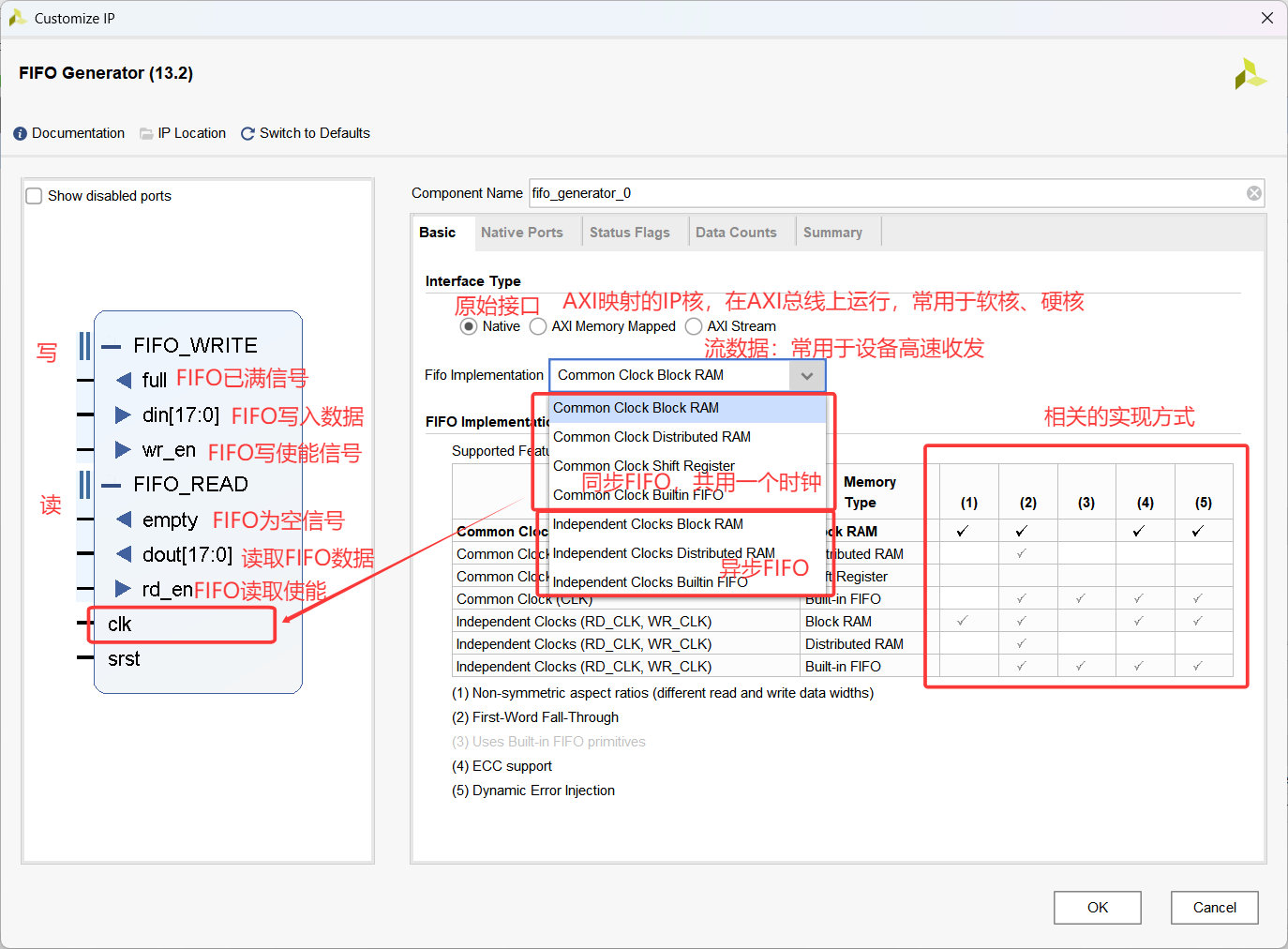Viewport: 1288px width, 949px height.
Task: Click the IP Location folder icon
Action: pos(146,134)
